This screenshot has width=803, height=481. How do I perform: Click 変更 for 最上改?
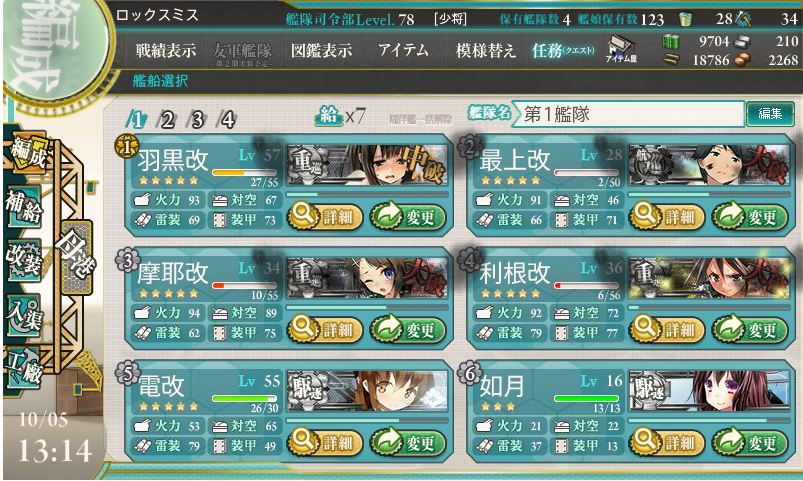coord(750,217)
